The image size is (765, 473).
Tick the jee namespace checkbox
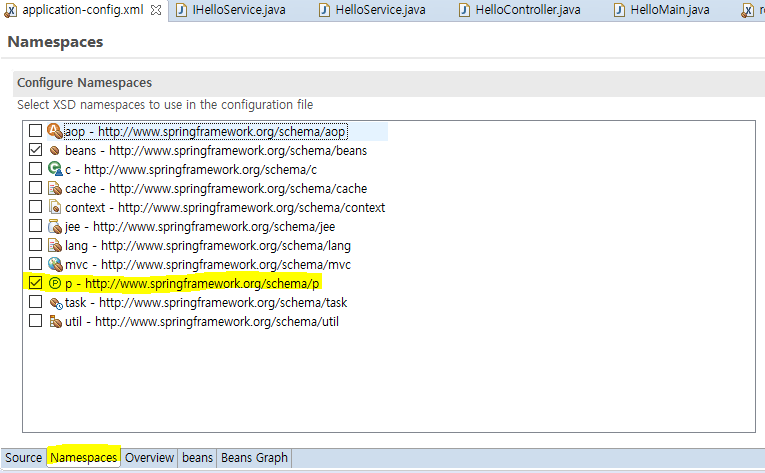[x=35, y=226]
